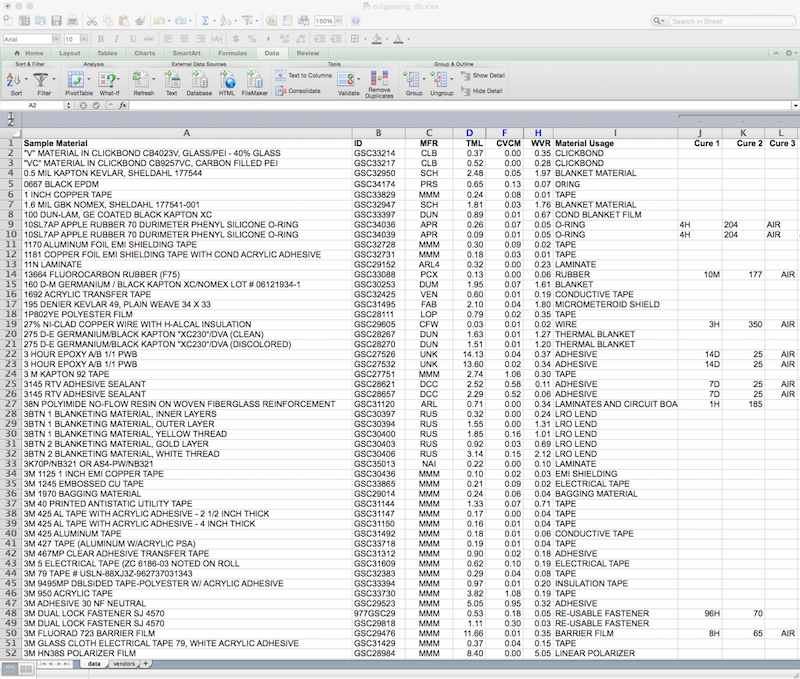Switch to the Review ribbon tab
Viewport: 800px width, 679px height.
(308, 53)
